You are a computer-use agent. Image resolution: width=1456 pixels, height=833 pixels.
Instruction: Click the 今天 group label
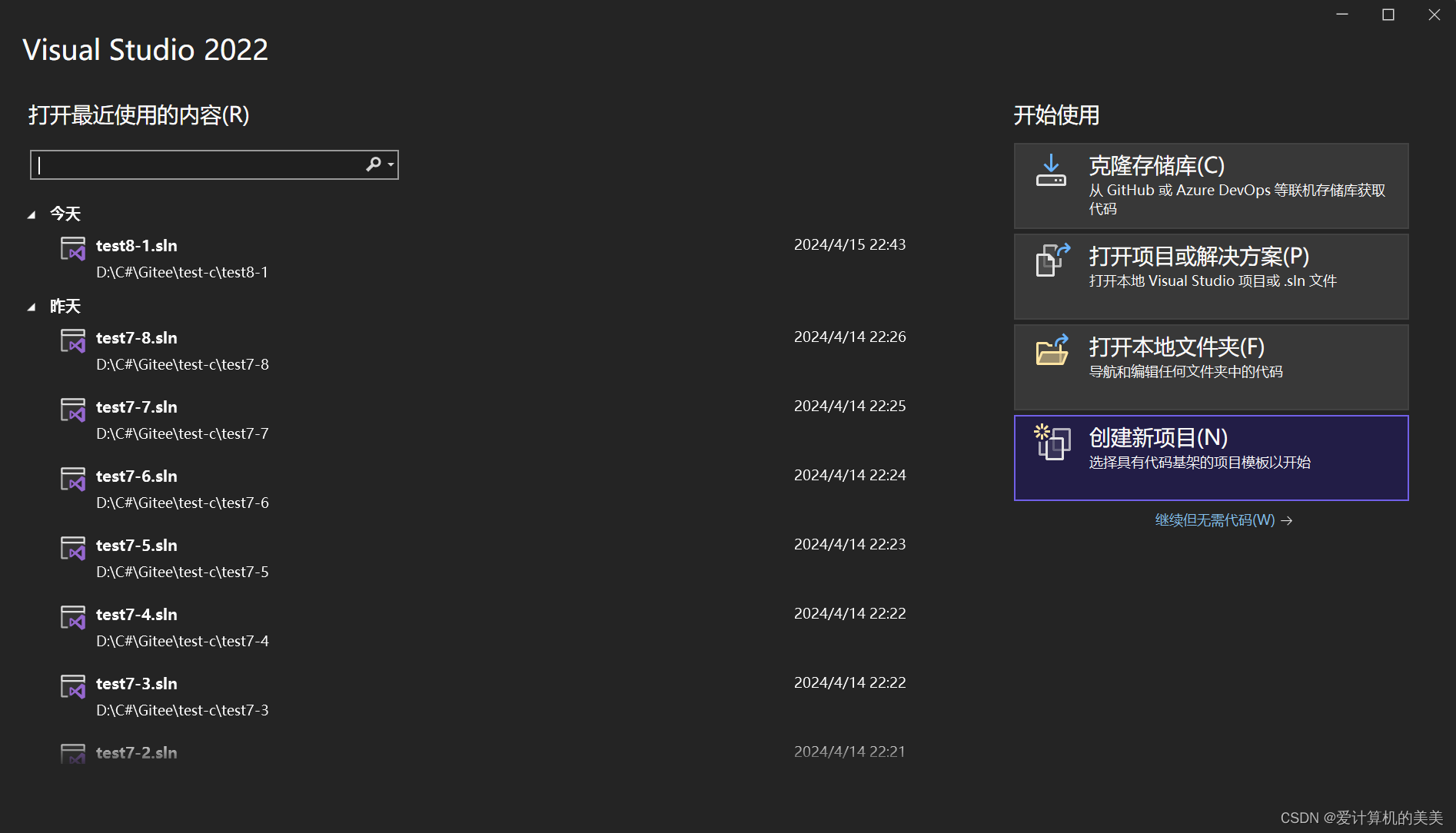pyautogui.click(x=65, y=214)
